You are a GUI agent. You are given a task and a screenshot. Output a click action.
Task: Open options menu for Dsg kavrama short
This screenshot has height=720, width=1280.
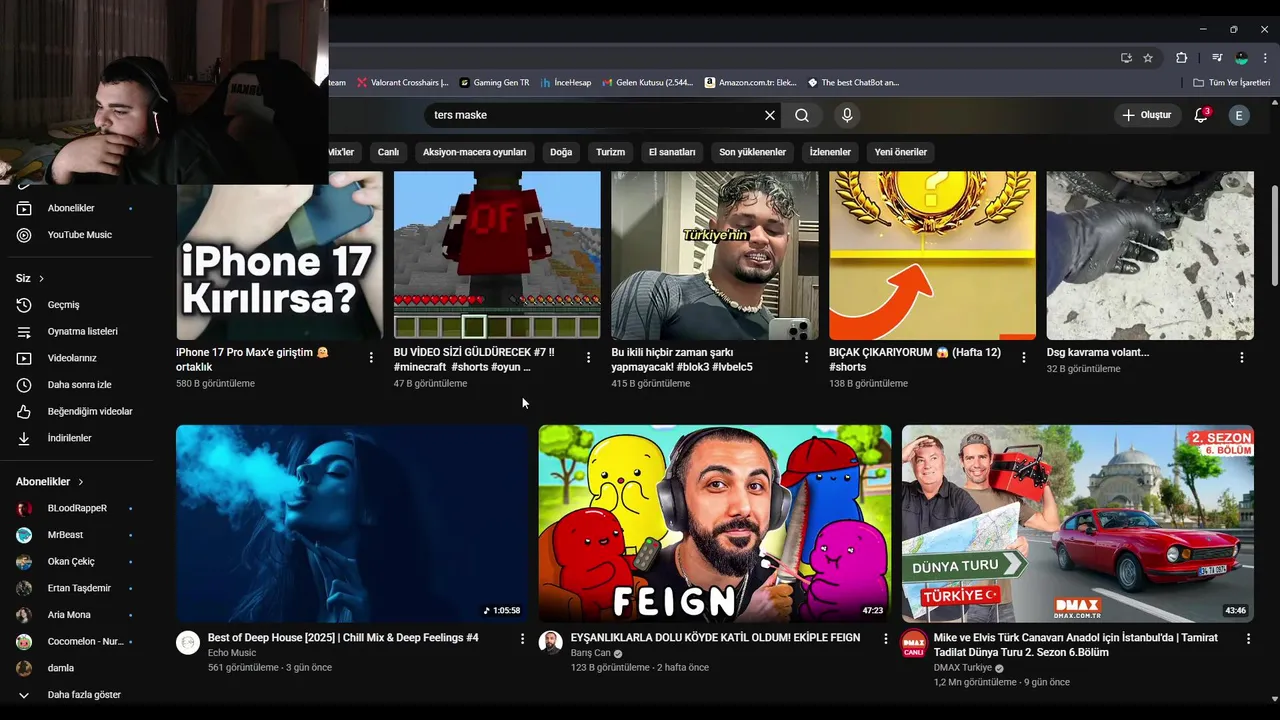pos(1242,357)
